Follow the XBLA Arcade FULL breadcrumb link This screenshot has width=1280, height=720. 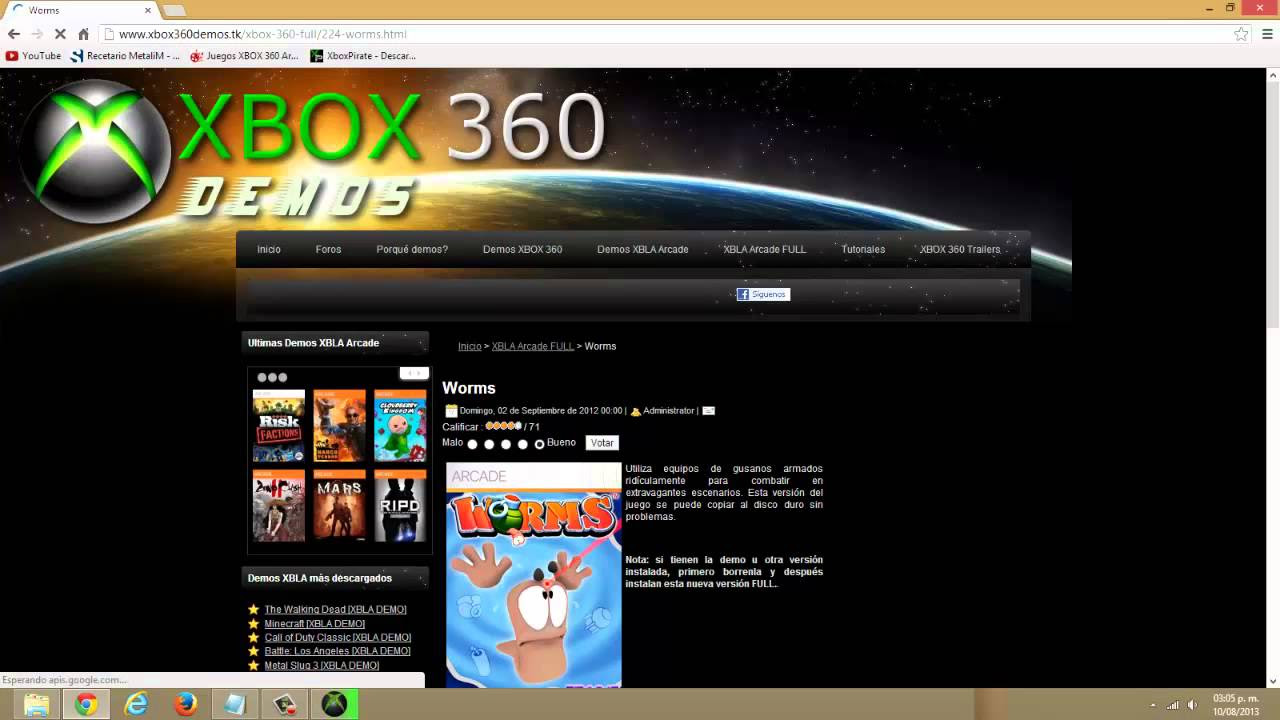[533, 346]
